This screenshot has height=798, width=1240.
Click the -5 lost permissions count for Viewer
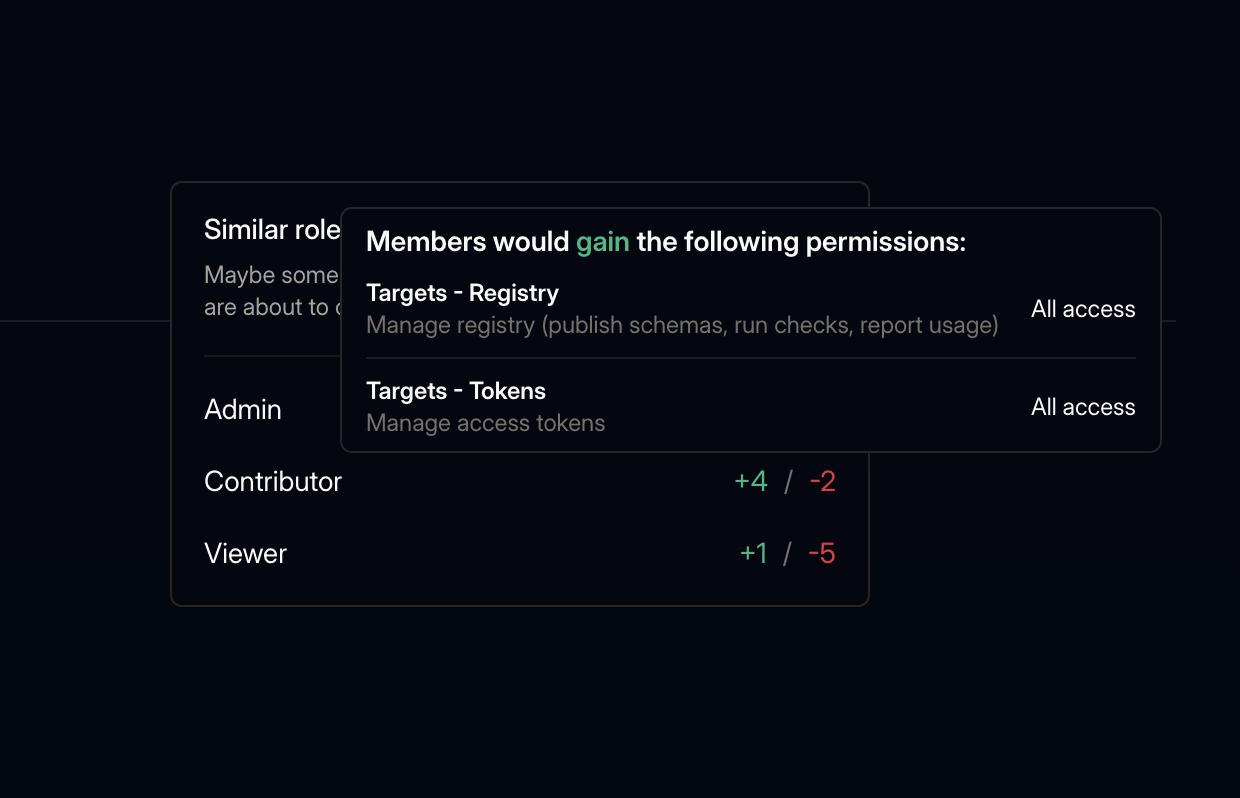click(x=822, y=553)
